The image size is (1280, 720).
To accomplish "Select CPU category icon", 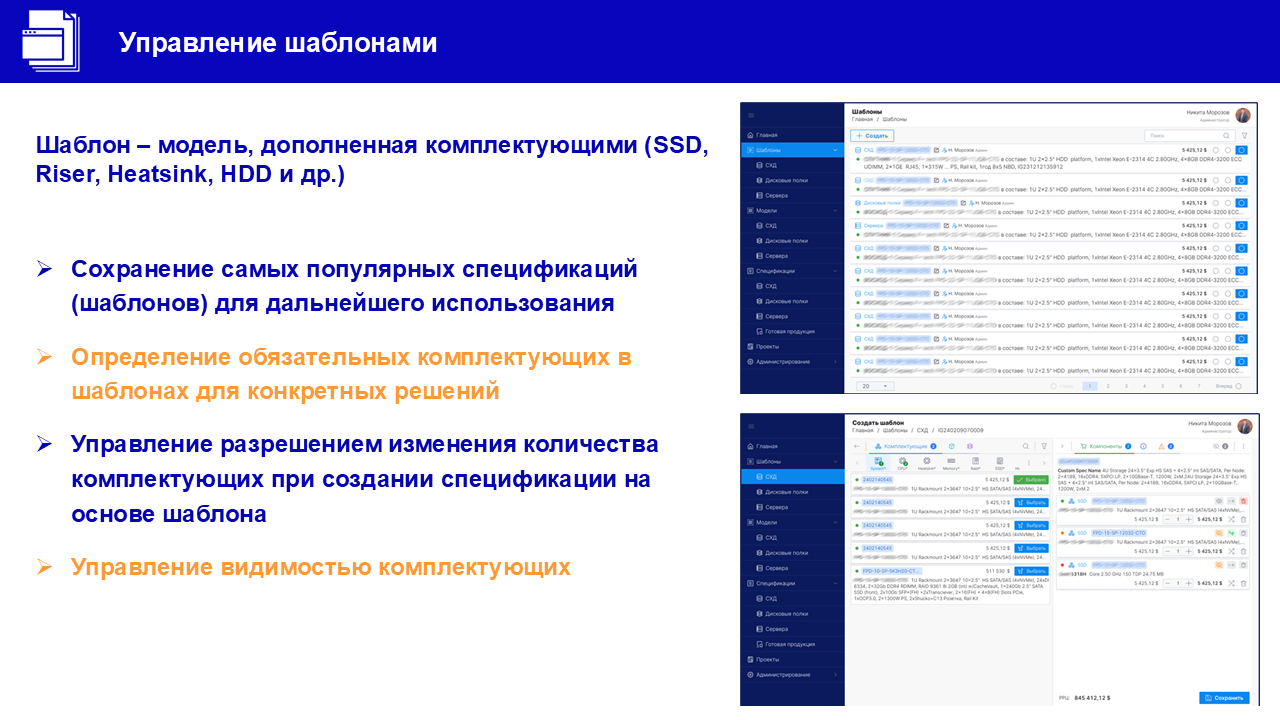I will (902, 463).
